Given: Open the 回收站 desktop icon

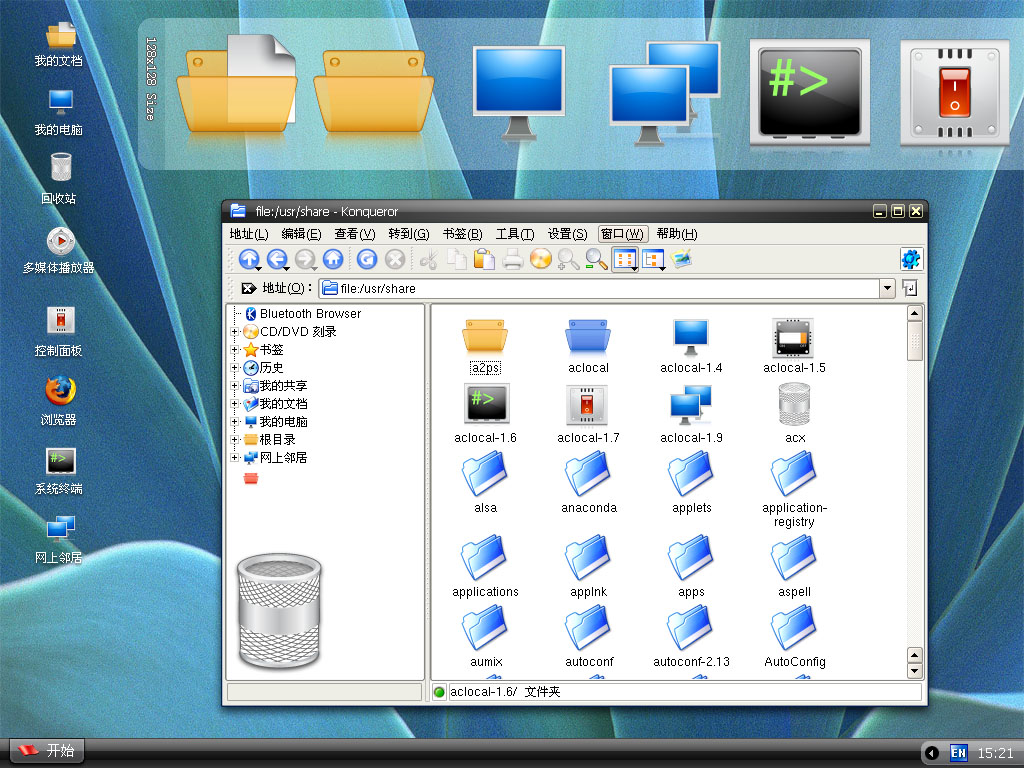Looking at the screenshot, I should (59, 179).
